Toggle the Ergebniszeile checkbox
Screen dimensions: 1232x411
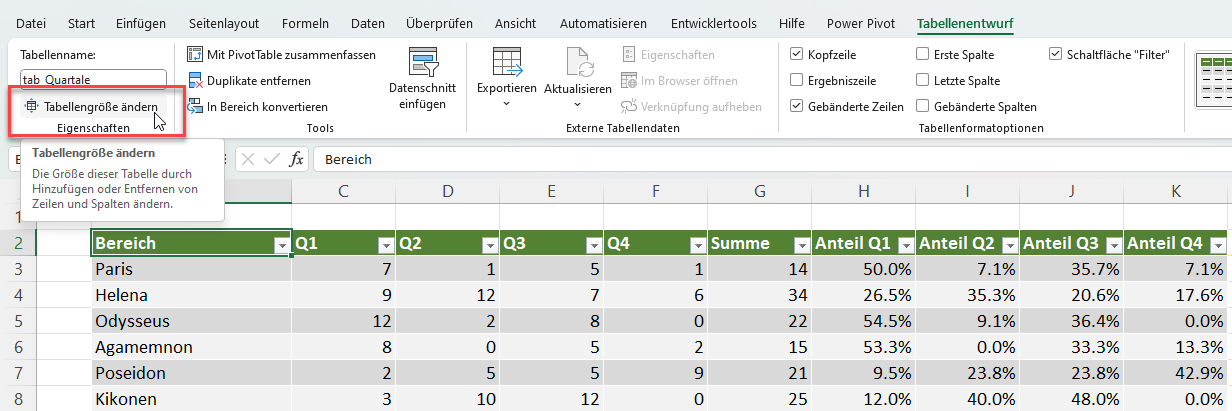pos(797,81)
